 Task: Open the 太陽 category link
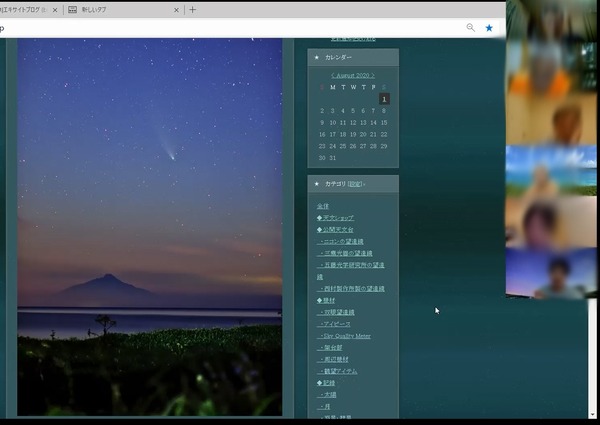pos(328,394)
